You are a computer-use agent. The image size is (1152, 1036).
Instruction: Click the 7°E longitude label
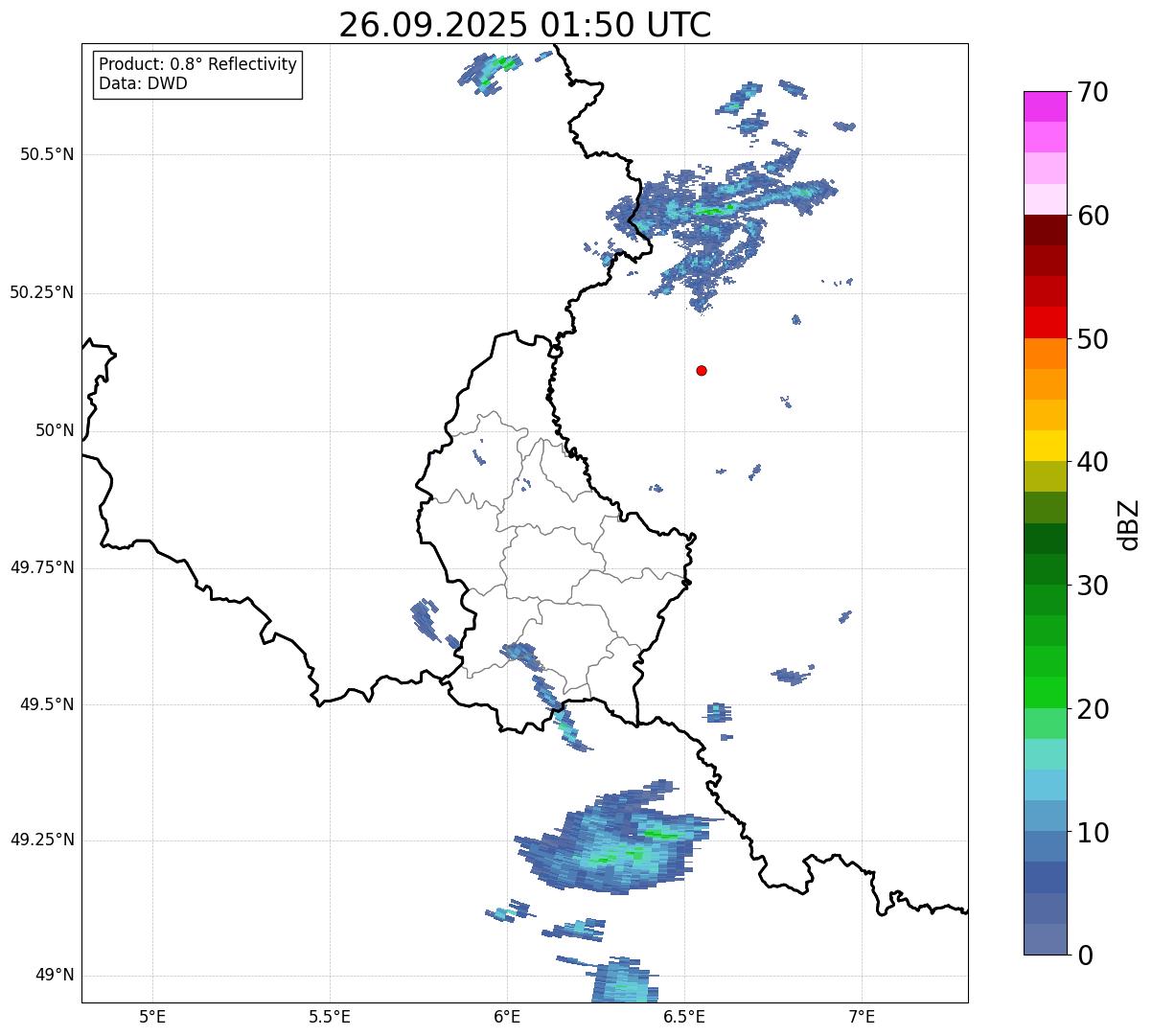862,1016
